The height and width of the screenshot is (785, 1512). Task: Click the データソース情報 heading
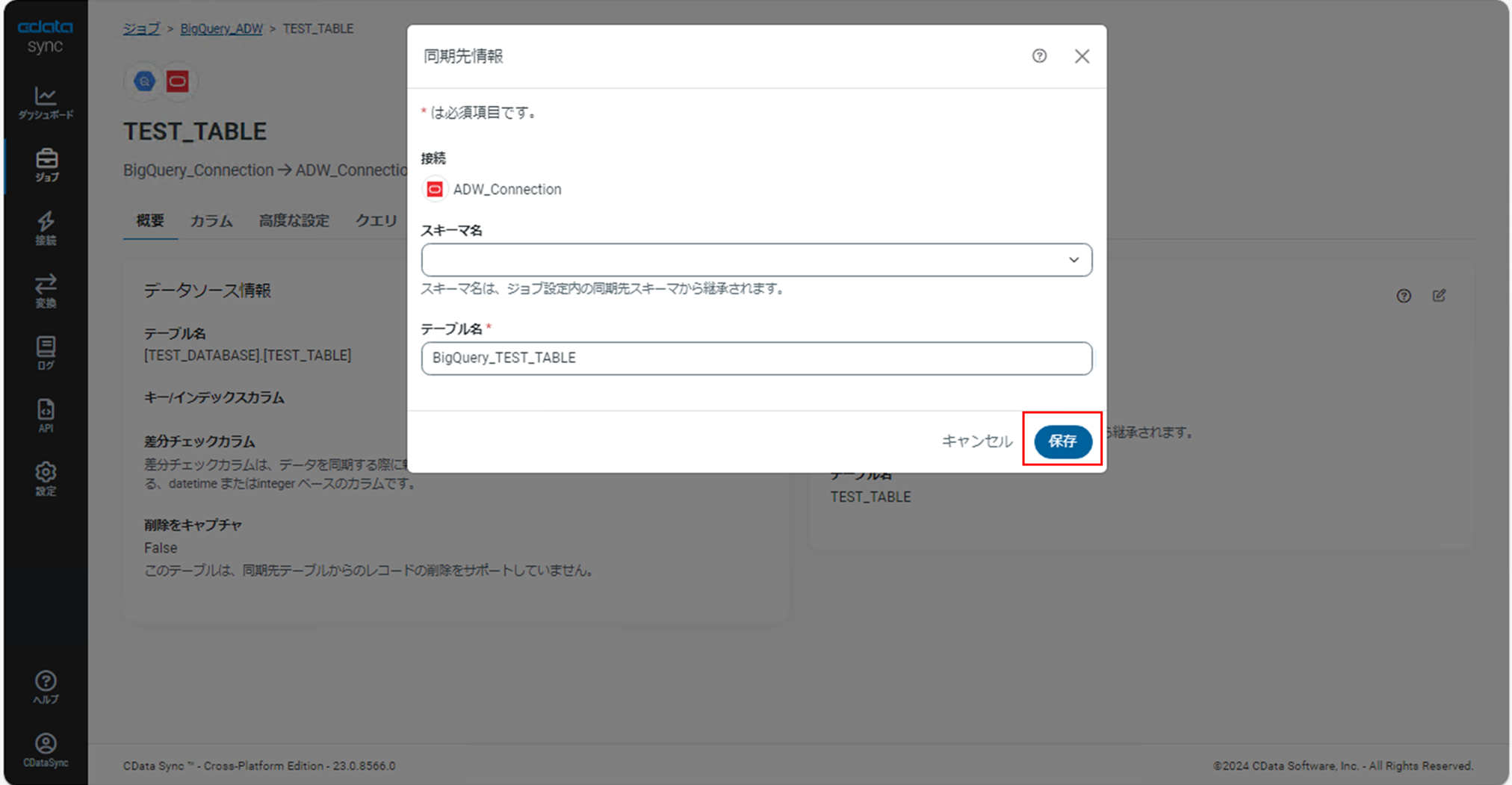pyautogui.click(x=207, y=291)
